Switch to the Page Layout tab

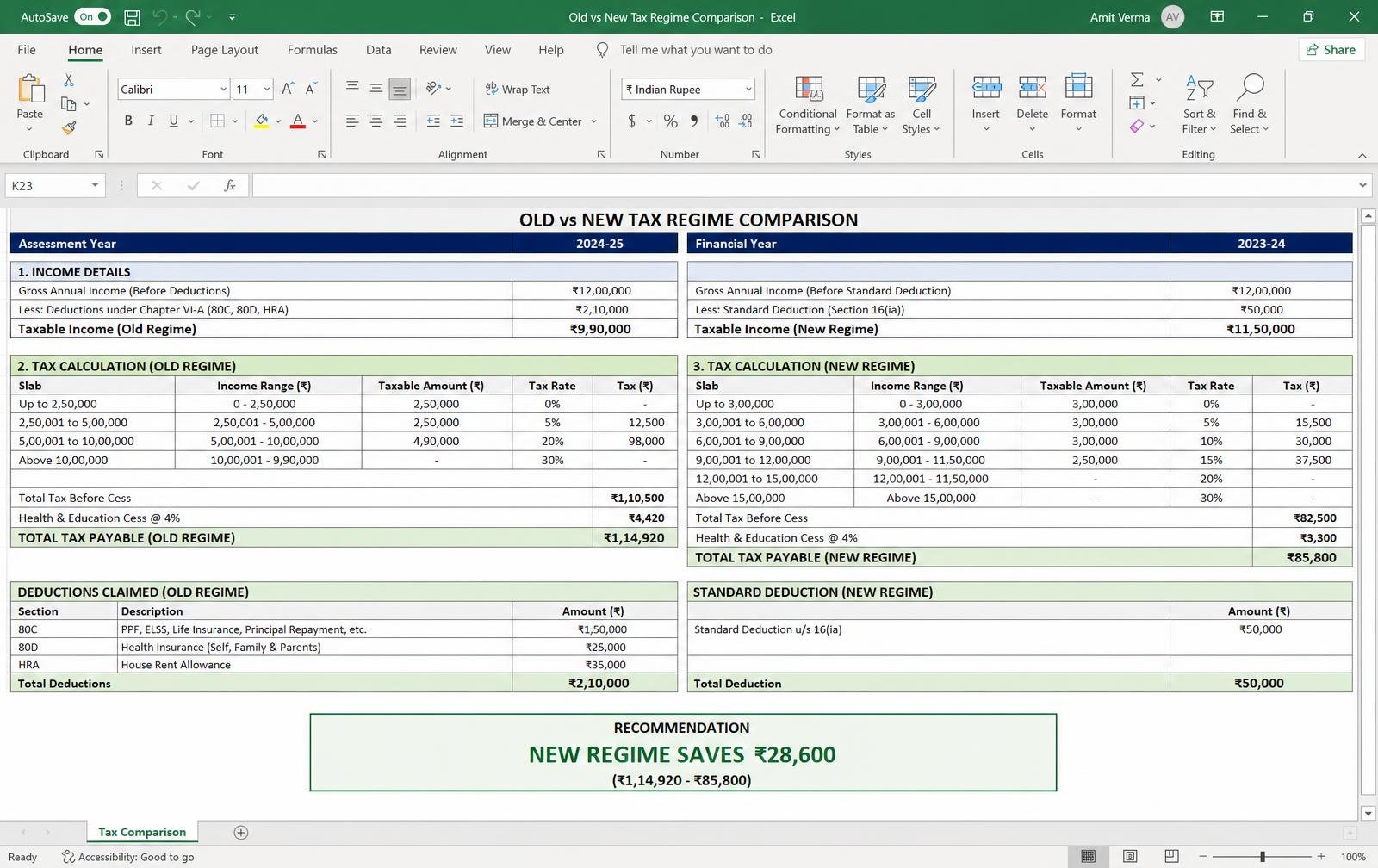click(x=225, y=50)
